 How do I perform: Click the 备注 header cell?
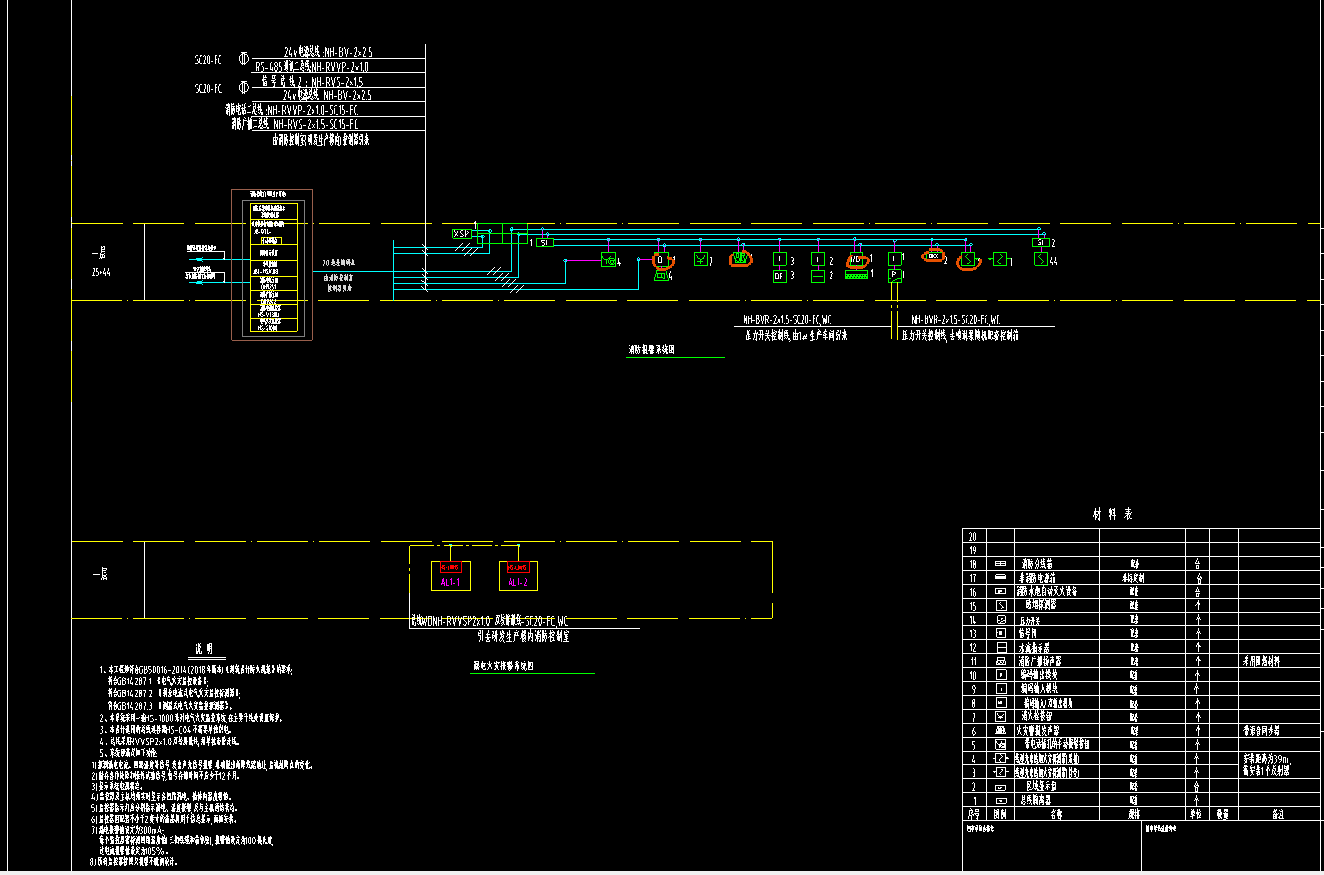coord(1279,814)
